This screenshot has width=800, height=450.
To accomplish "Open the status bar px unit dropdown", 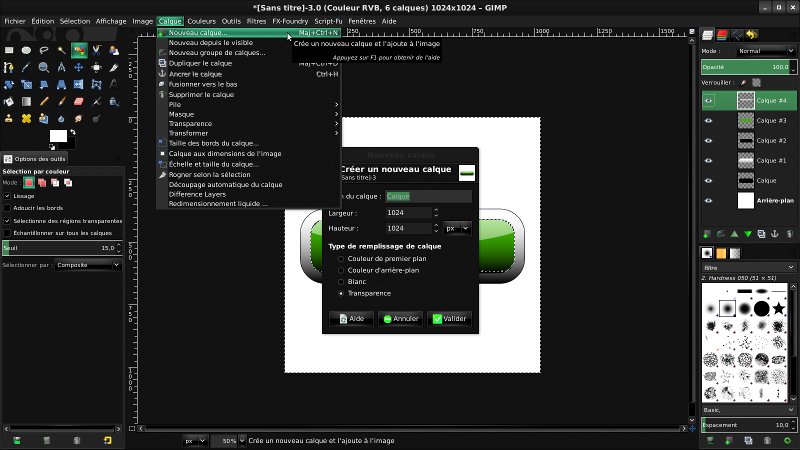I will pyautogui.click(x=195, y=441).
